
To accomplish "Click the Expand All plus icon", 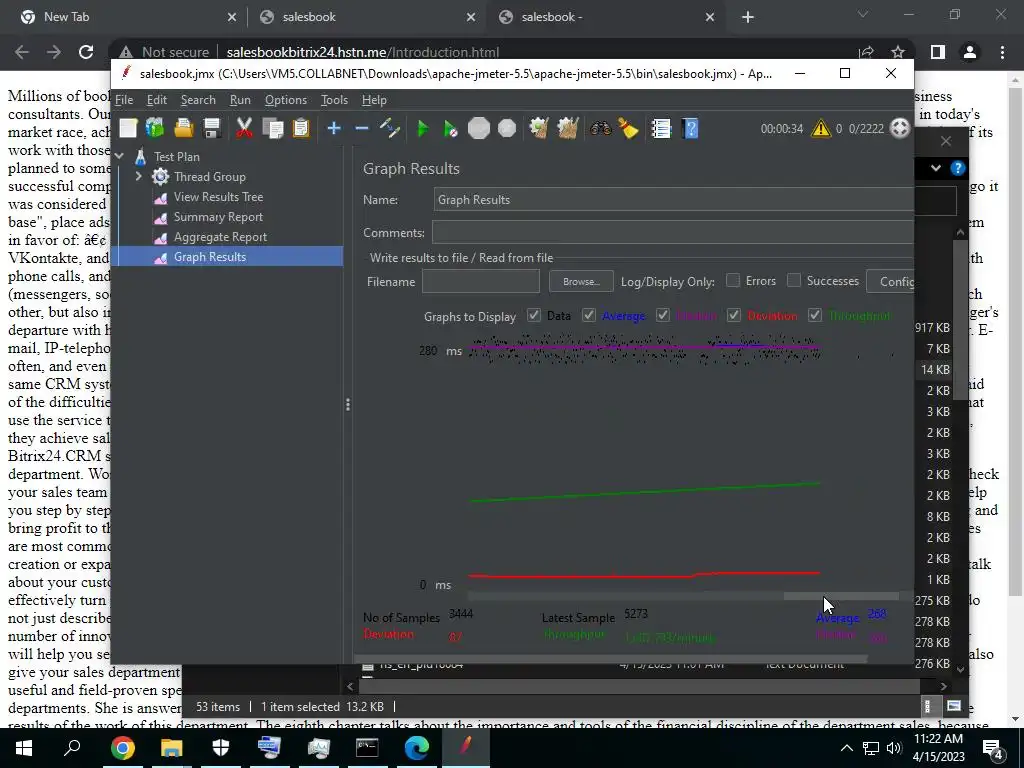I will tap(334, 128).
